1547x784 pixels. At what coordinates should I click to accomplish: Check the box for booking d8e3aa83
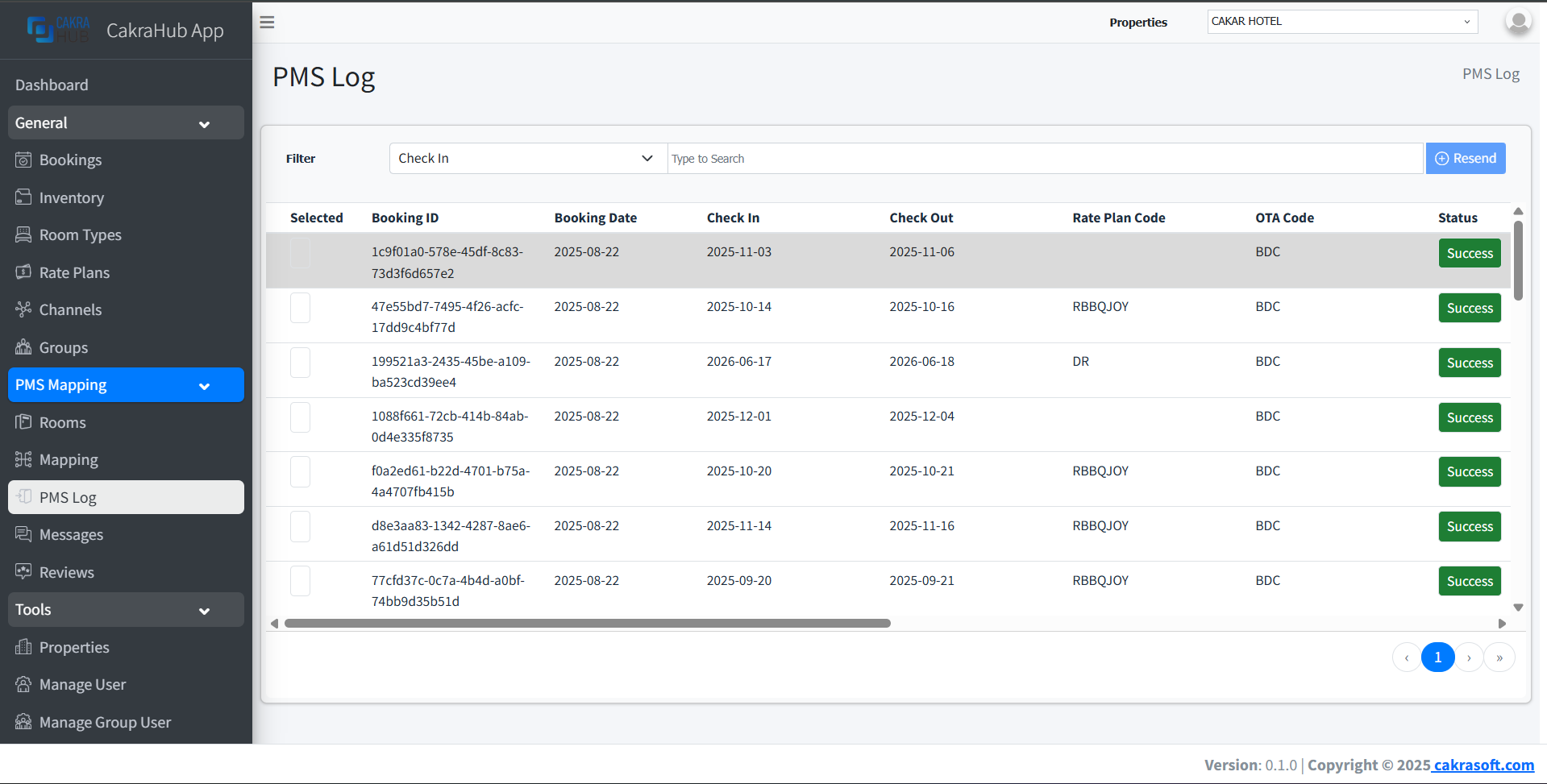pos(300,527)
